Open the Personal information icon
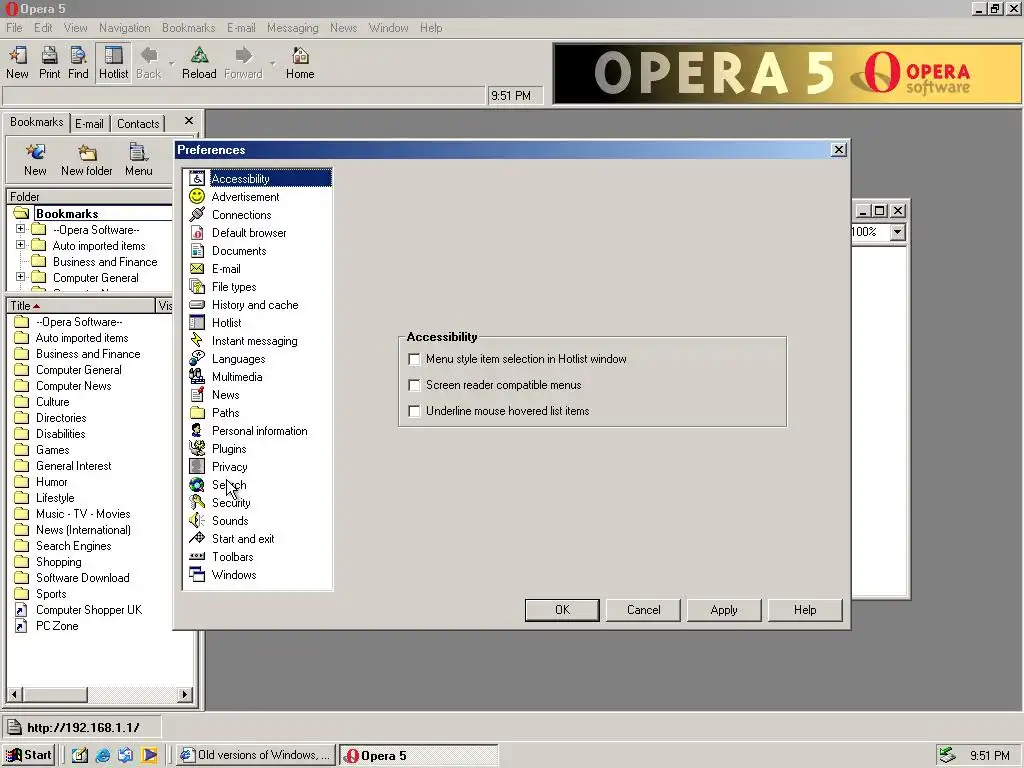 pos(197,430)
